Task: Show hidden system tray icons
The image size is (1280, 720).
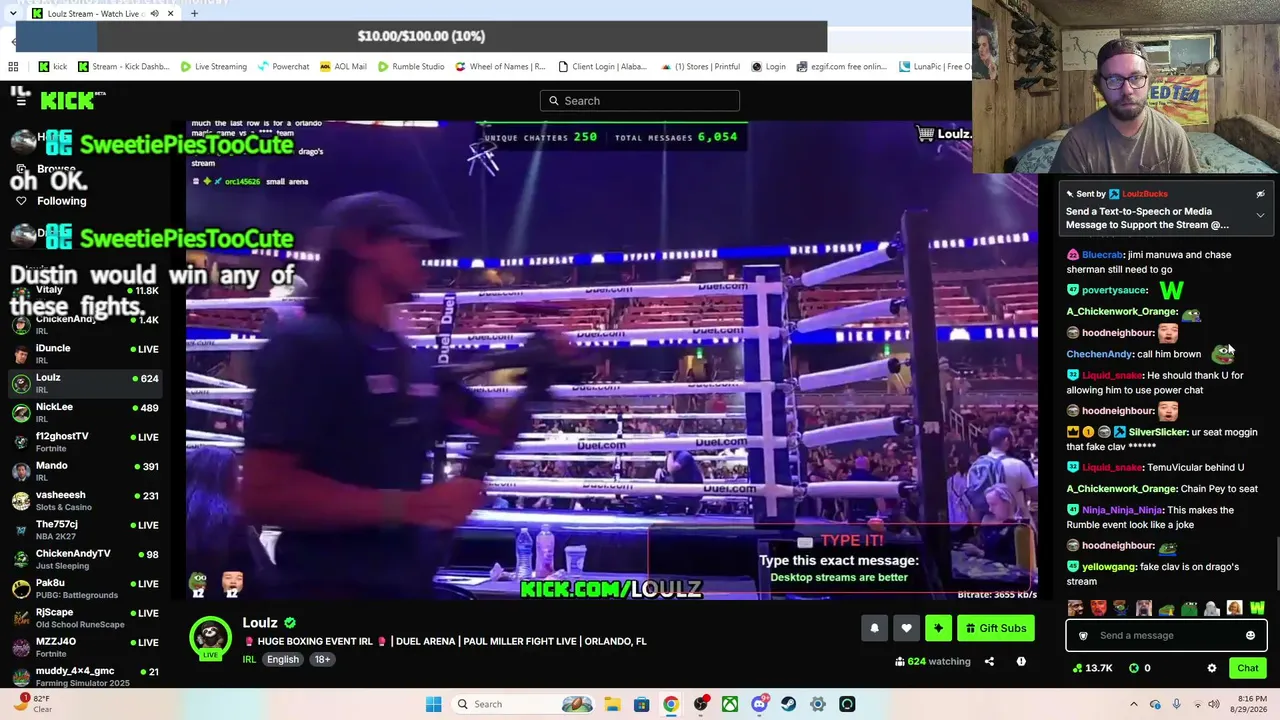Action: coord(1133,704)
